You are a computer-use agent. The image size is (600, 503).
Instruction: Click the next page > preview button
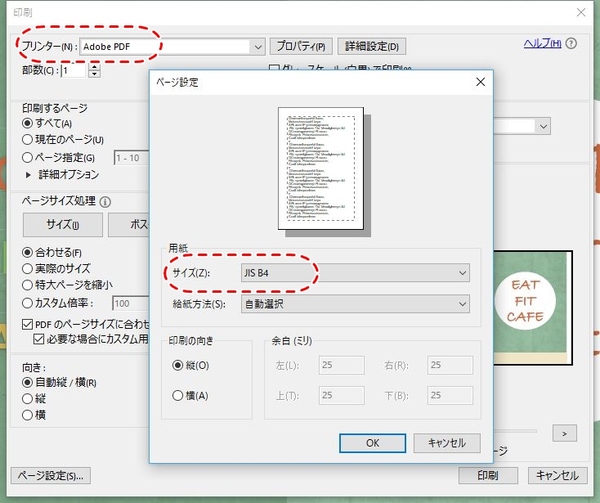point(564,433)
